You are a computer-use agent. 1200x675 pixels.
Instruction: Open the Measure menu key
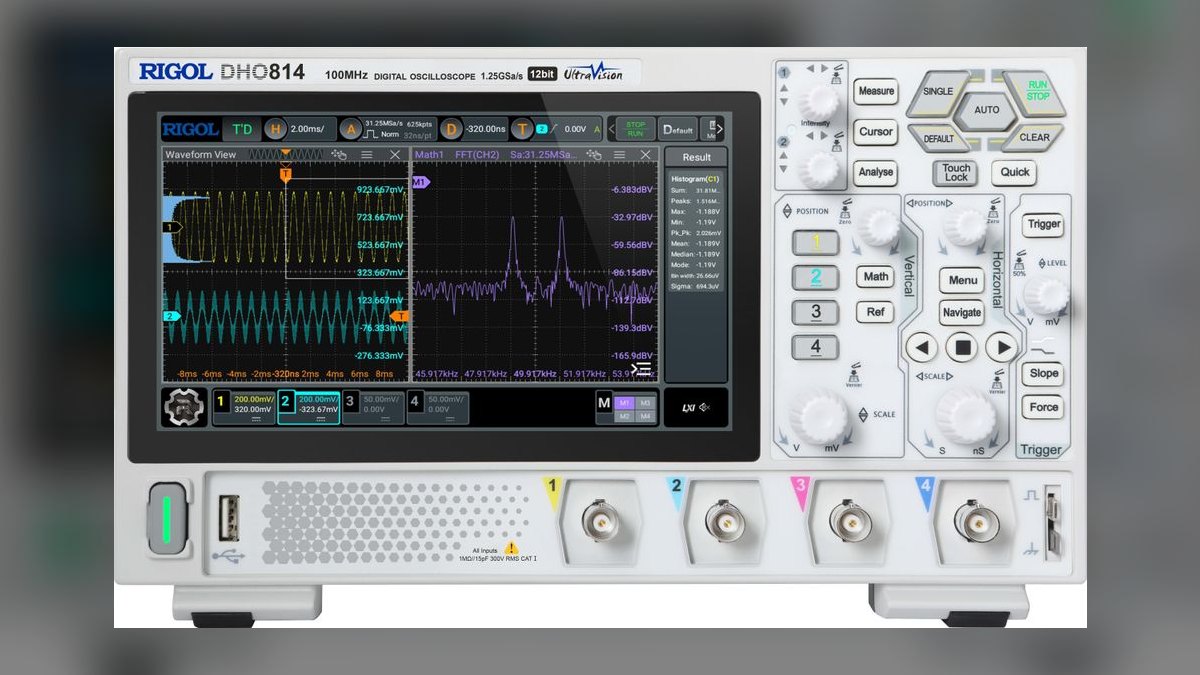coord(875,91)
